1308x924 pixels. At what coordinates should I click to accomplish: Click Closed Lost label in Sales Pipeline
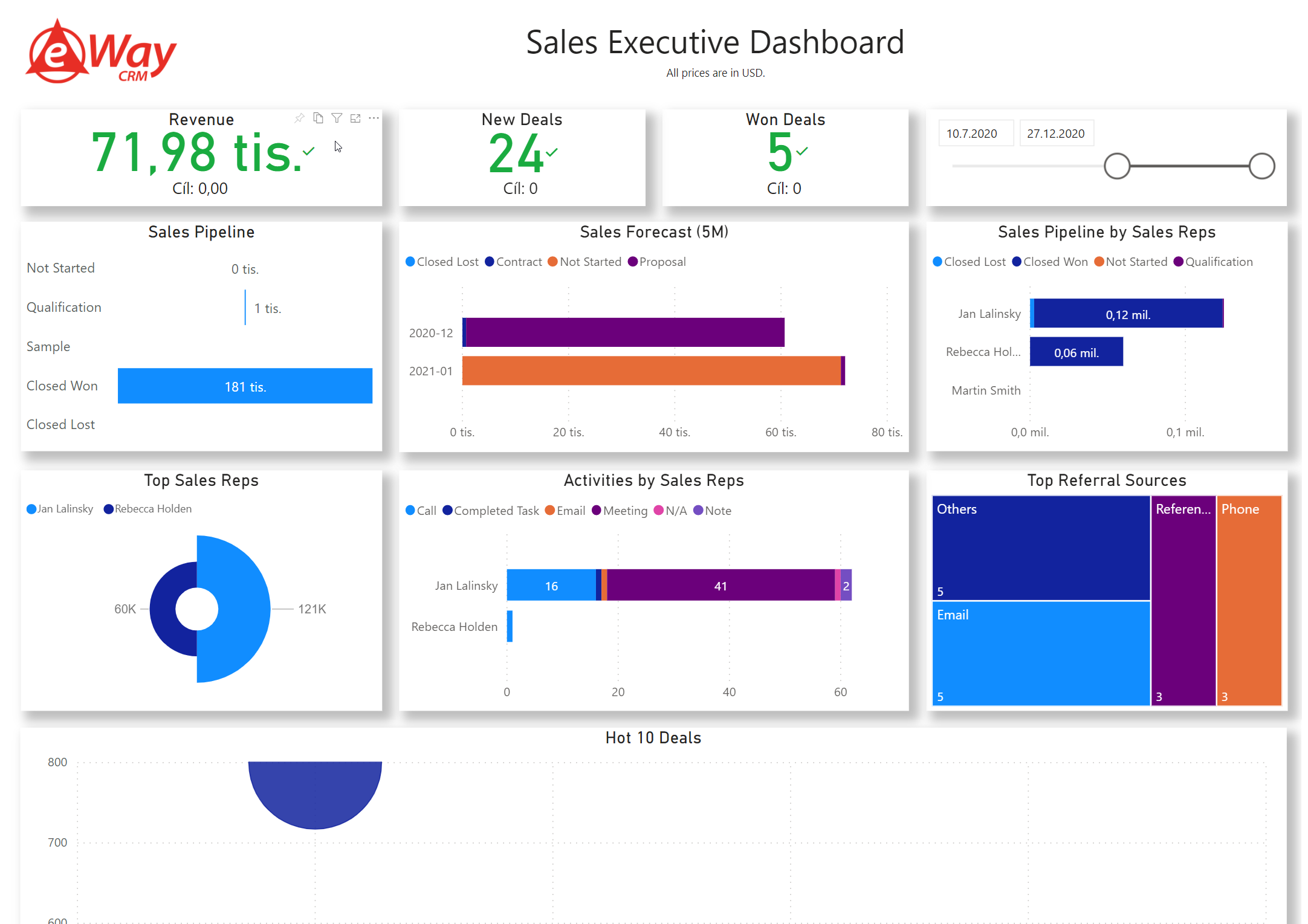pos(60,424)
